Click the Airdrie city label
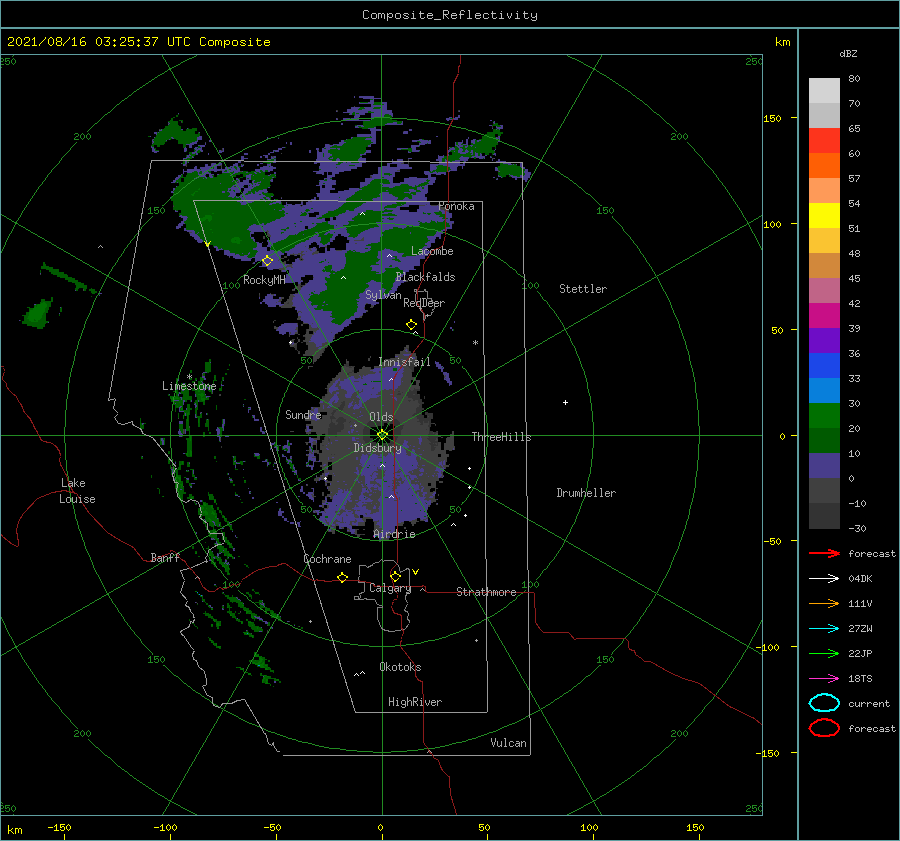900x841 pixels. point(394,534)
